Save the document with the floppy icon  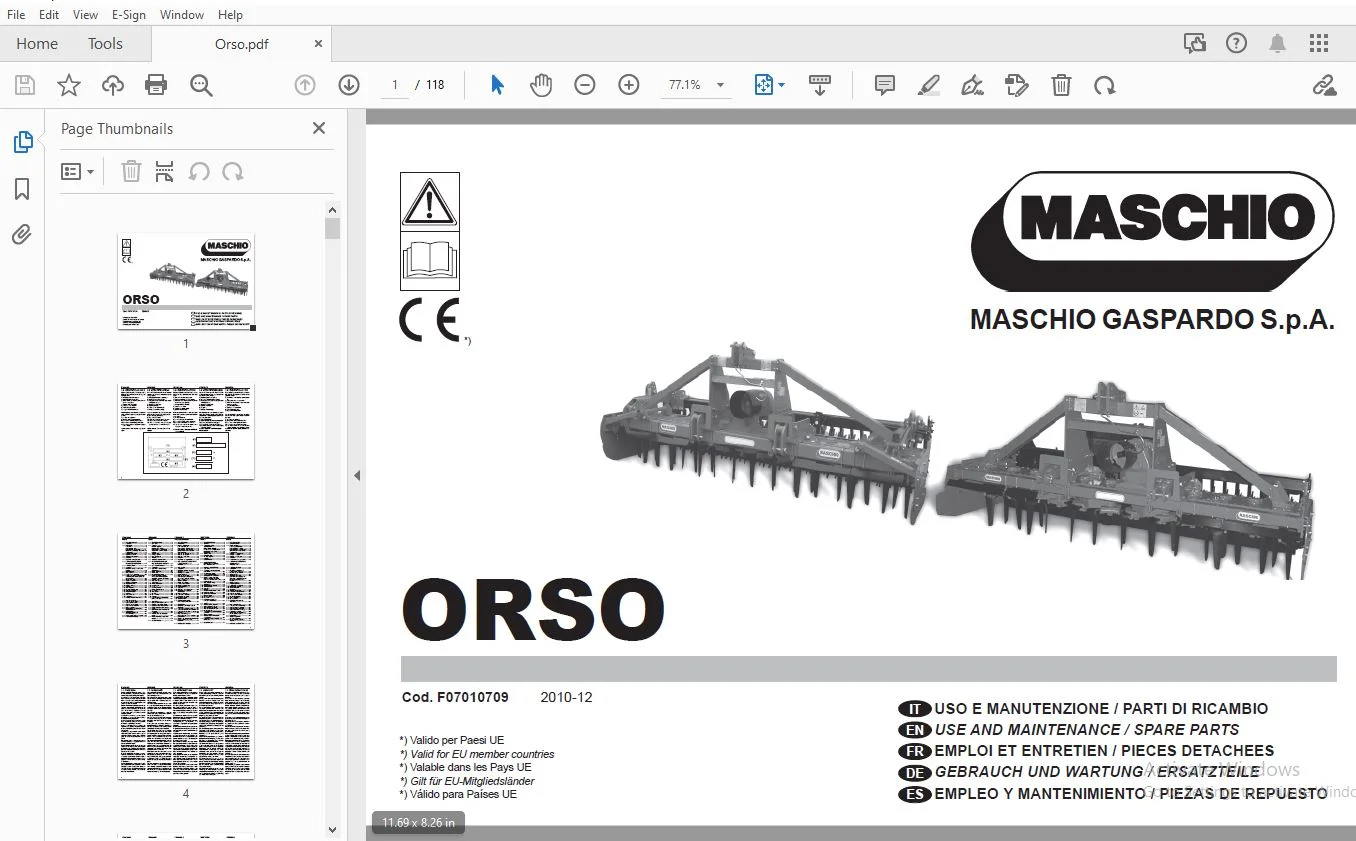pos(25,86)
